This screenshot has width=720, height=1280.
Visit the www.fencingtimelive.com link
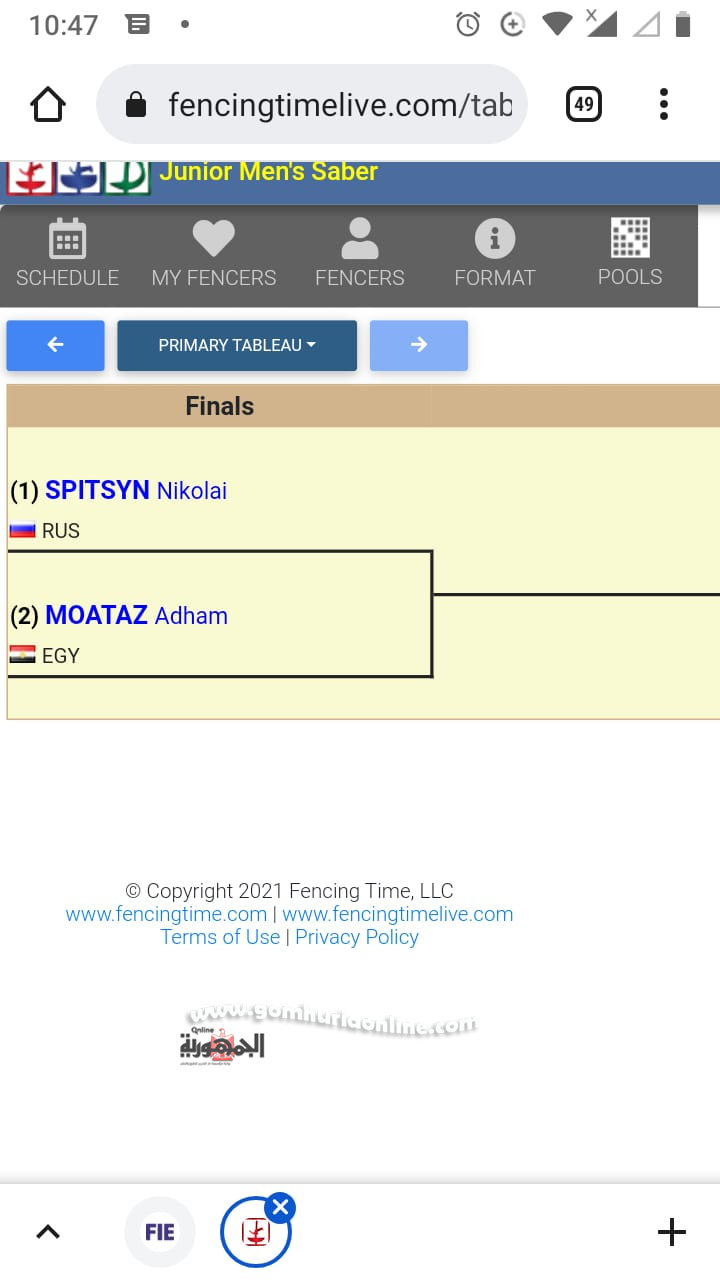tap(398, 914)
